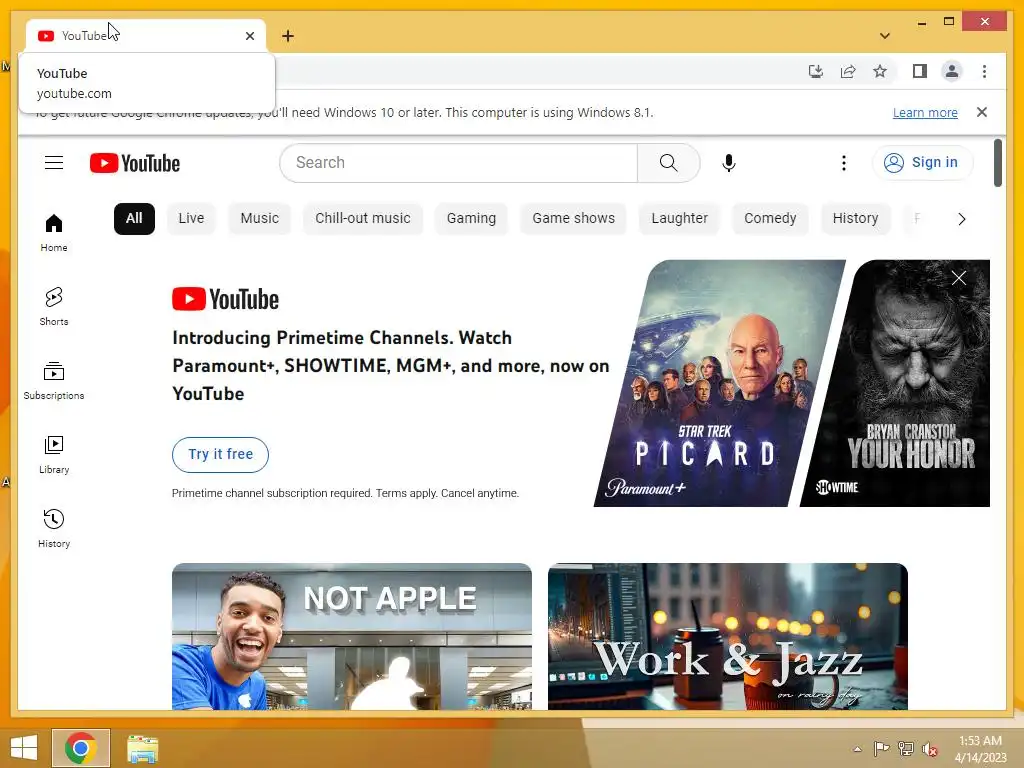Dismiss the Primetime Channels promo banner
Screen dimensions: 1024x768
pos(958,278)
